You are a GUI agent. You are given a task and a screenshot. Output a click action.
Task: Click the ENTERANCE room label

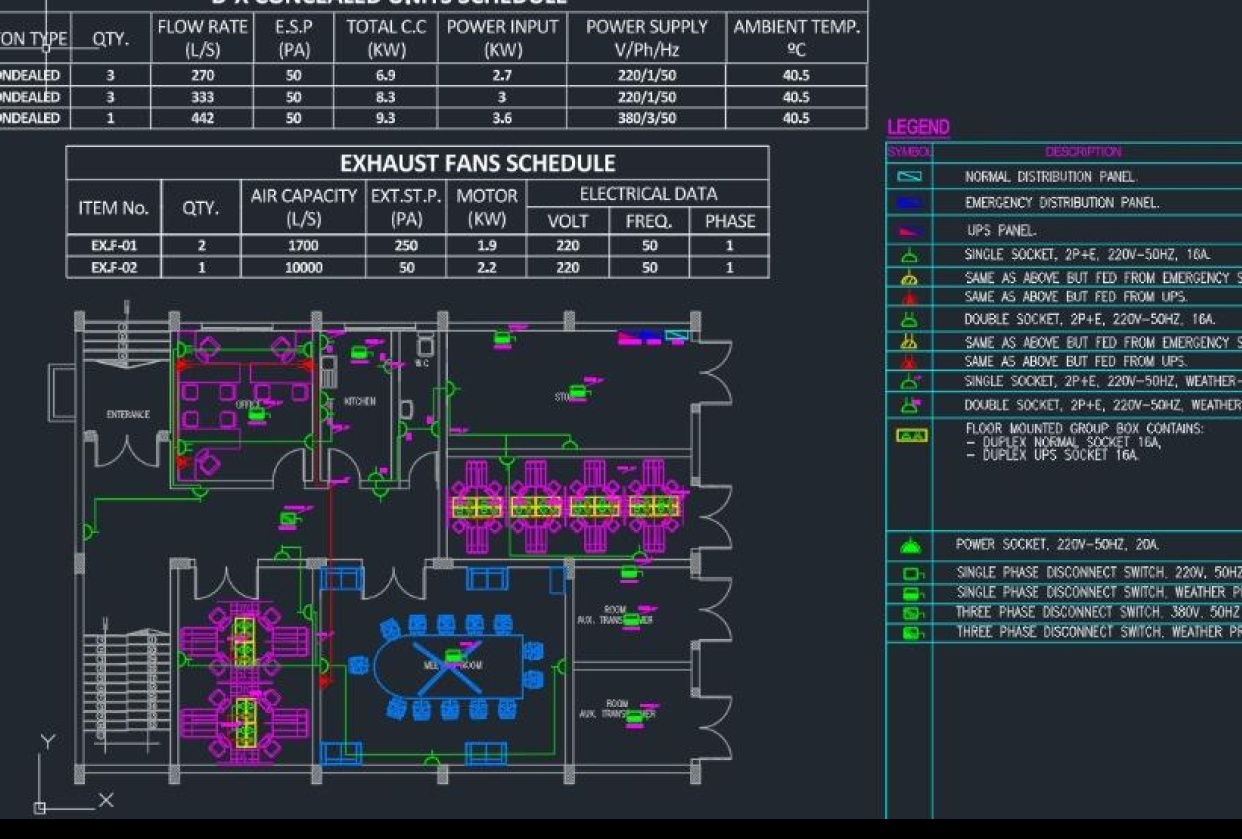(128, 414)
